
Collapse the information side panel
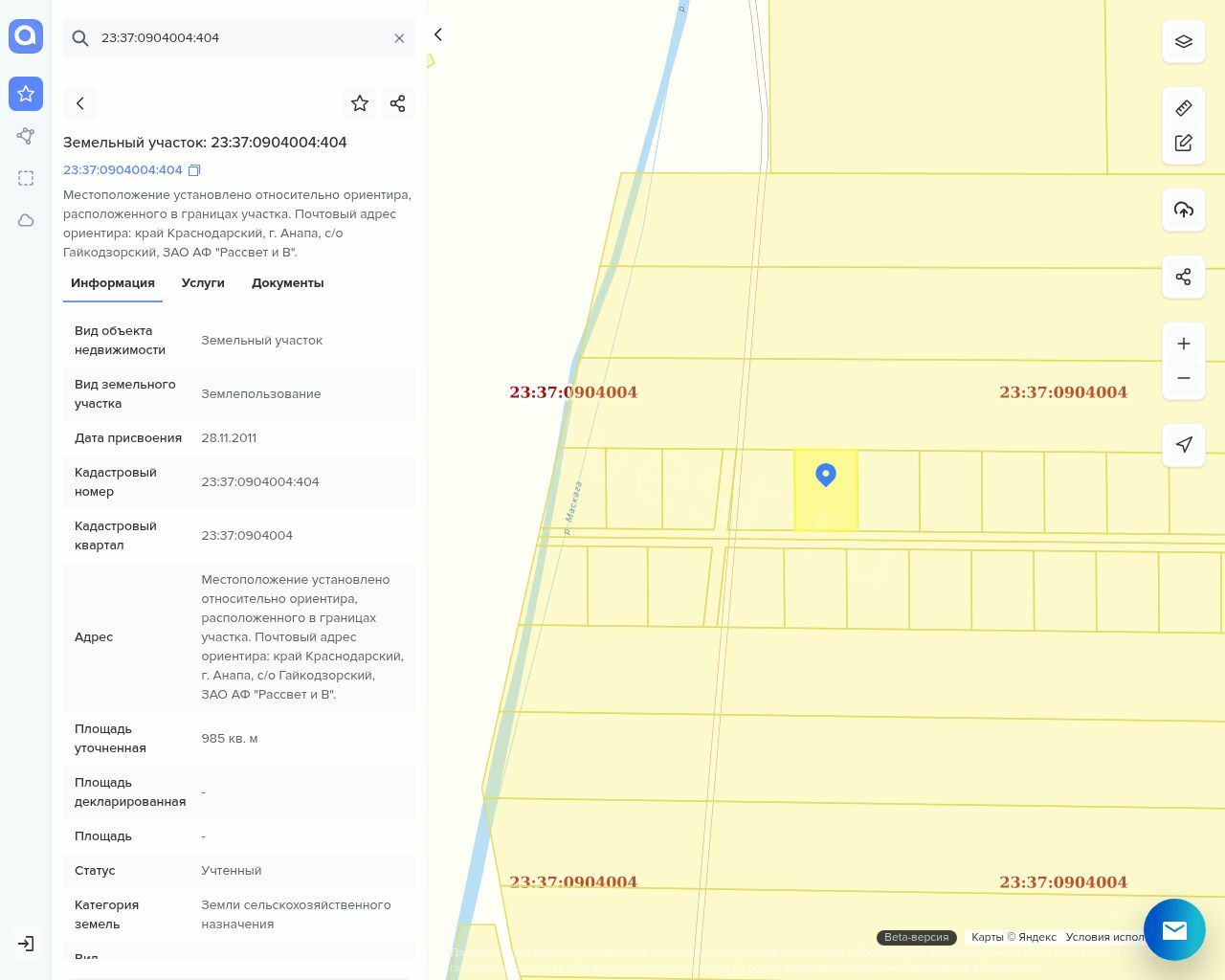click(x=438, y=34)
